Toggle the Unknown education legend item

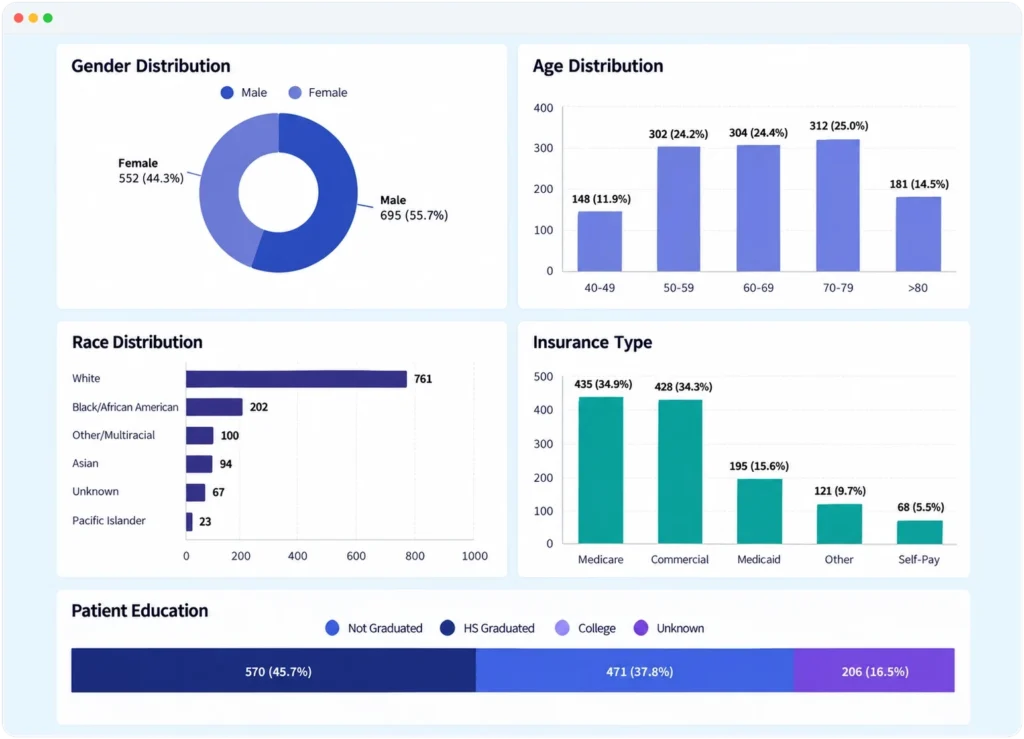point(669,629)
